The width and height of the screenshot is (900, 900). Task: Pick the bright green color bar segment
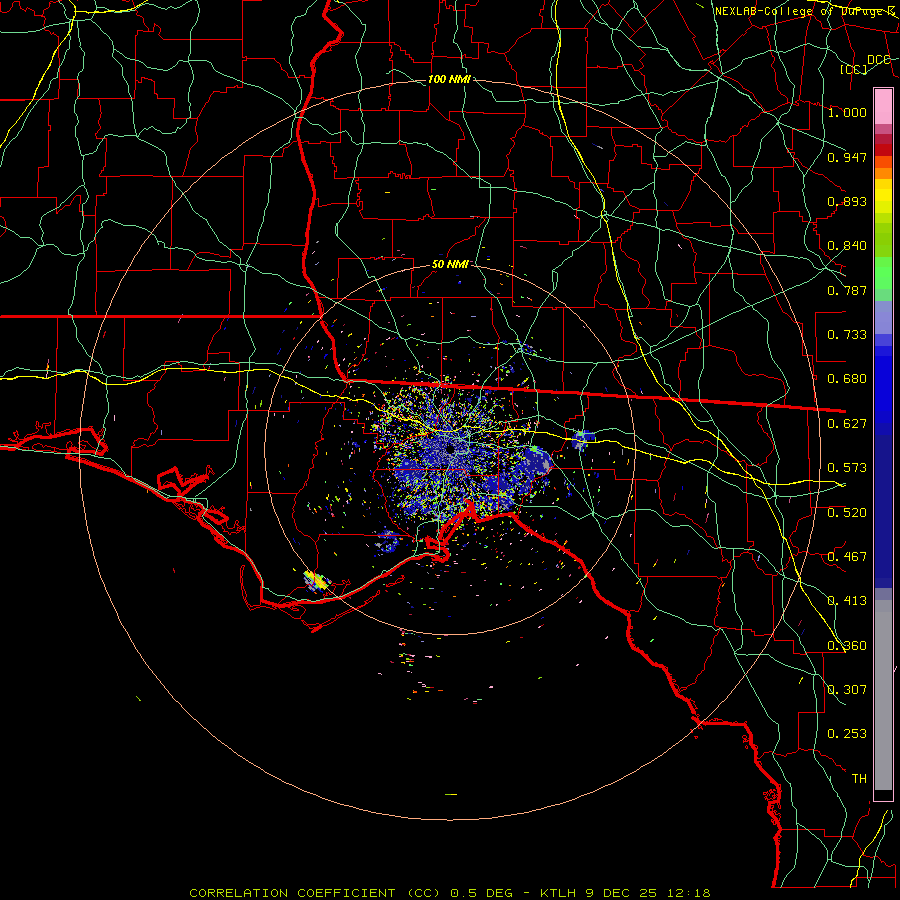pyautogui.click(x=883, y=273)
